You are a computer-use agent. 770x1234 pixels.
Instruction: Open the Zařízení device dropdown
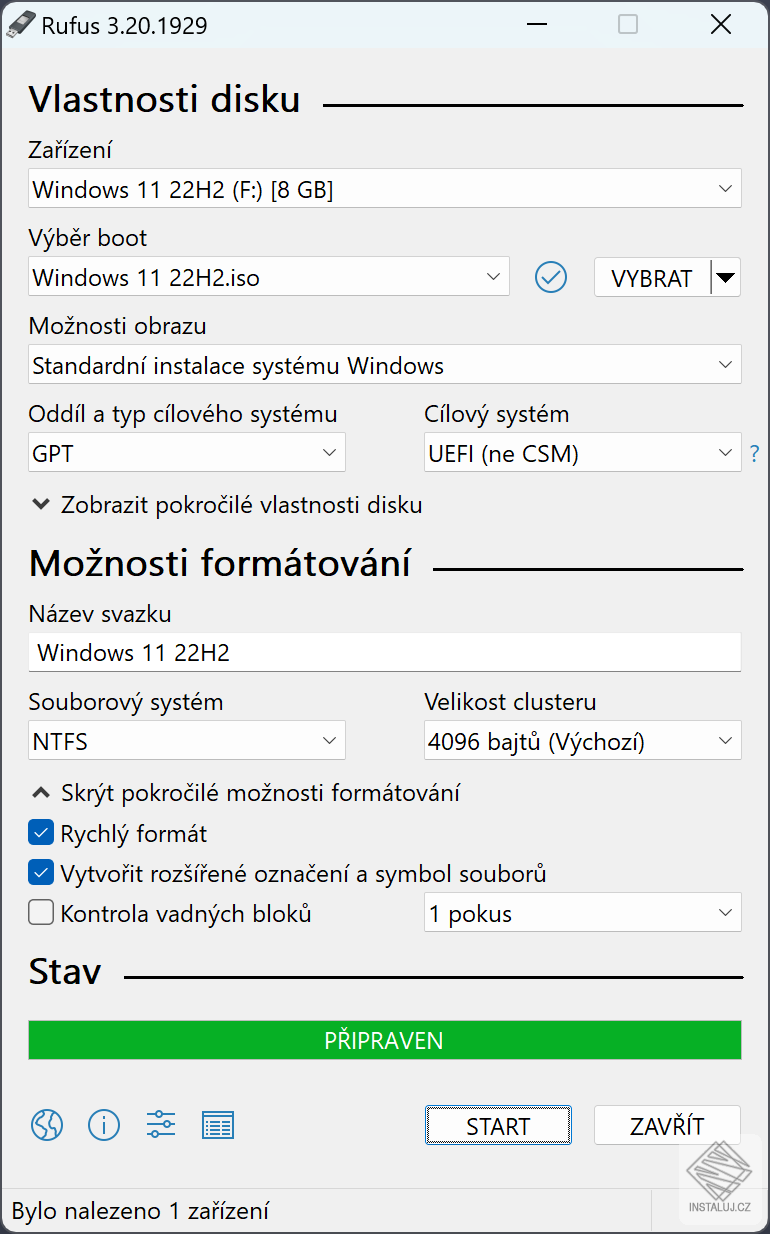(384, 189)
